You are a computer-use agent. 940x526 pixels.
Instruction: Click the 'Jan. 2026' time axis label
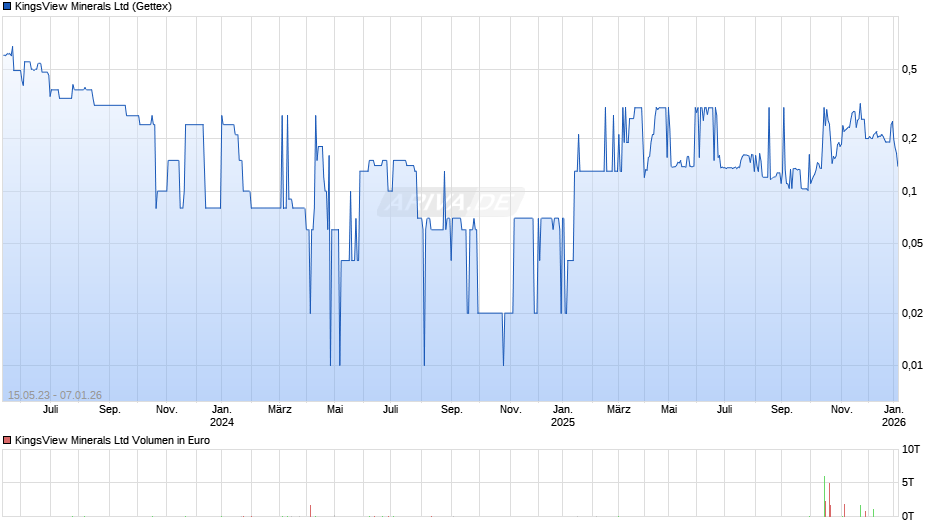pos(894,416)
